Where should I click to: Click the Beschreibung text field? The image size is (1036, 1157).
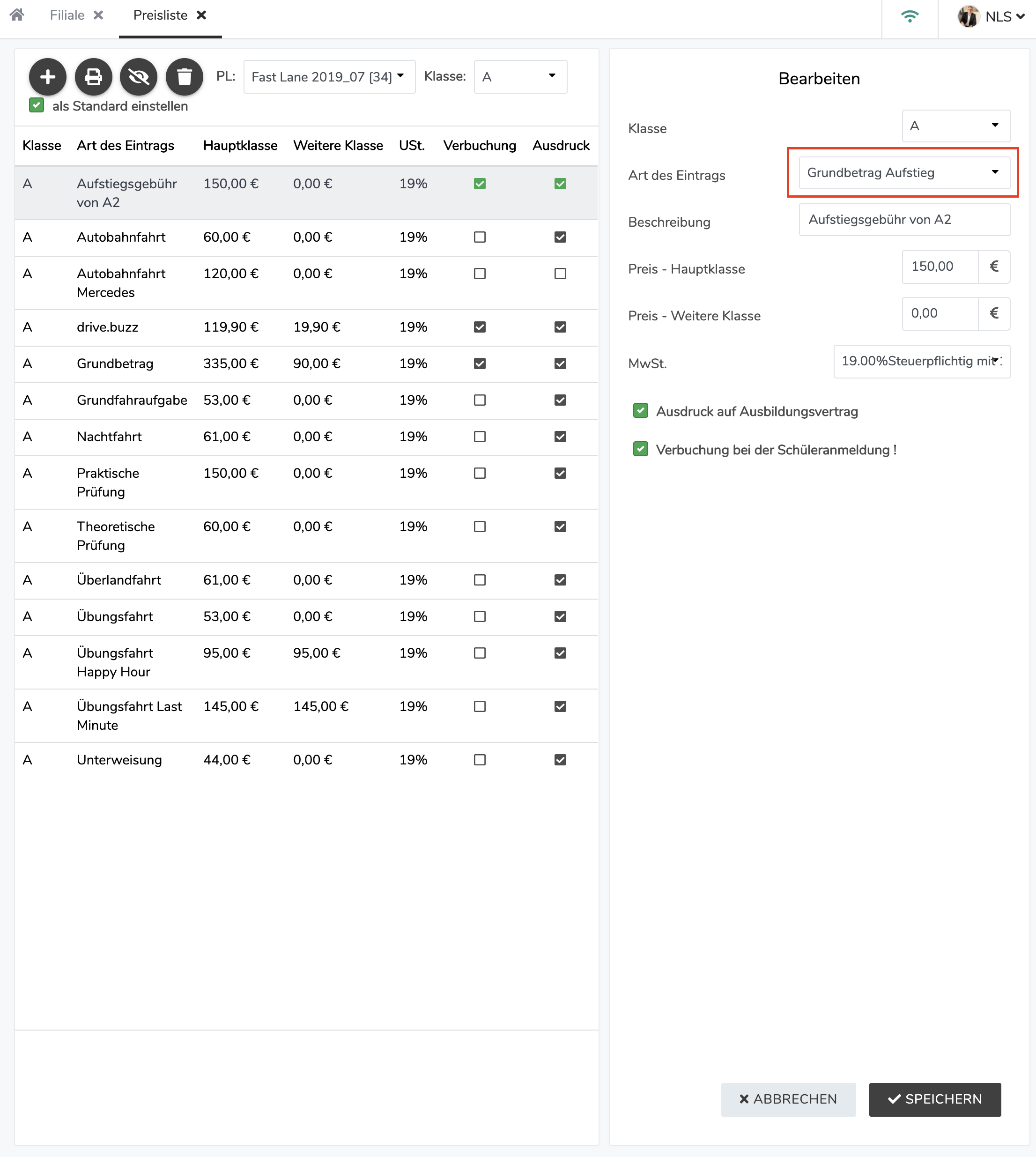point(904,220)
